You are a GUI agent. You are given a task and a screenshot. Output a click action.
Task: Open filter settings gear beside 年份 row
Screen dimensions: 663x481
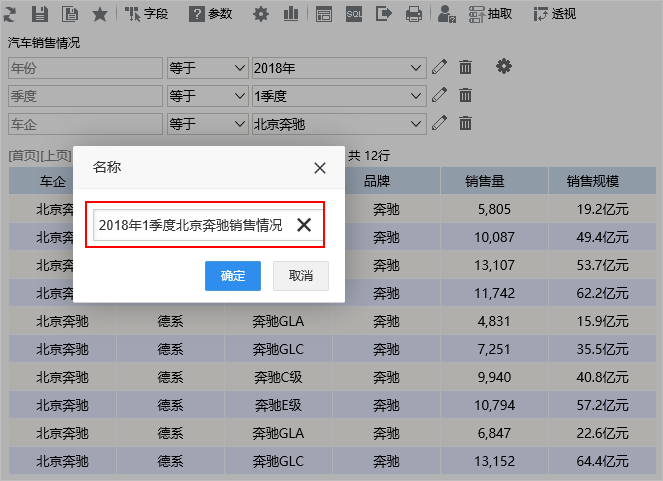[x=503, y=66]
